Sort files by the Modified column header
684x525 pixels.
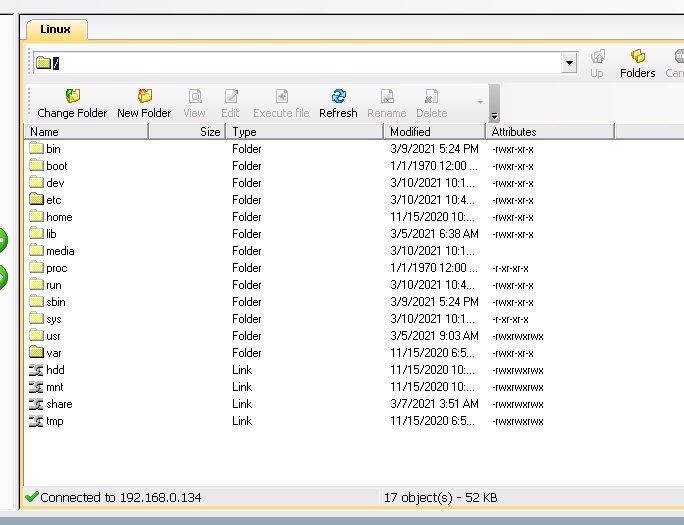[434, 132]
